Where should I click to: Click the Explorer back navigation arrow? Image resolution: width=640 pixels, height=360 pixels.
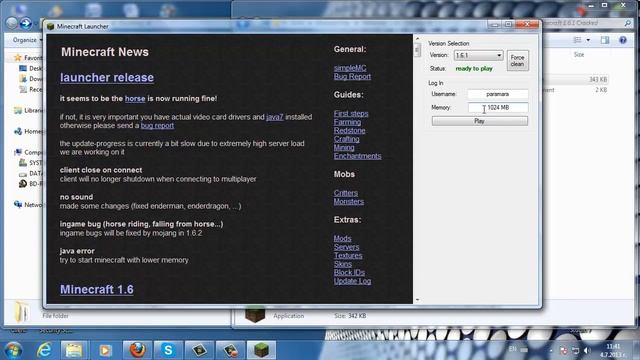(12, 23)
